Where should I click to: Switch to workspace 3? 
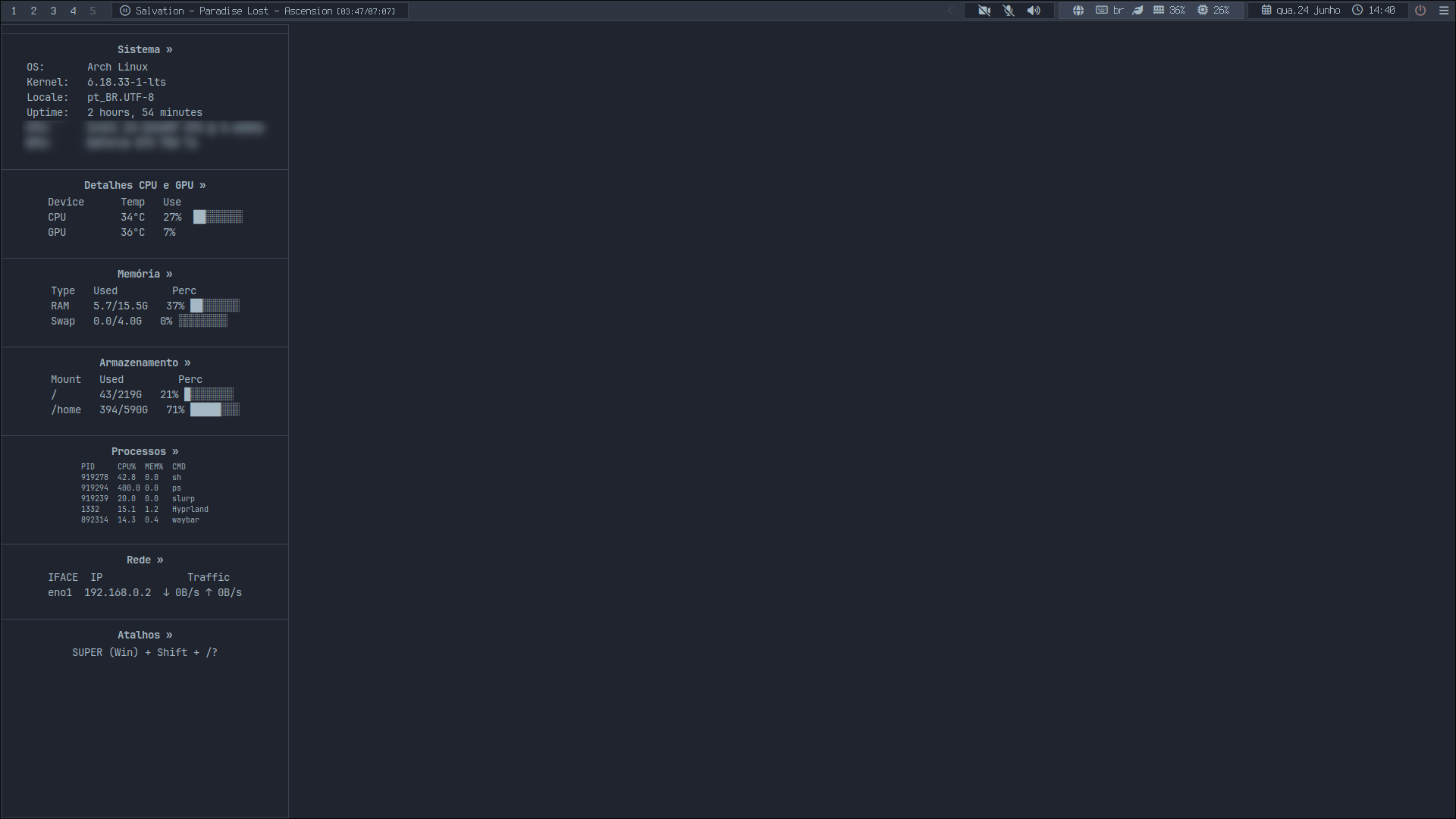pos(53,11)
